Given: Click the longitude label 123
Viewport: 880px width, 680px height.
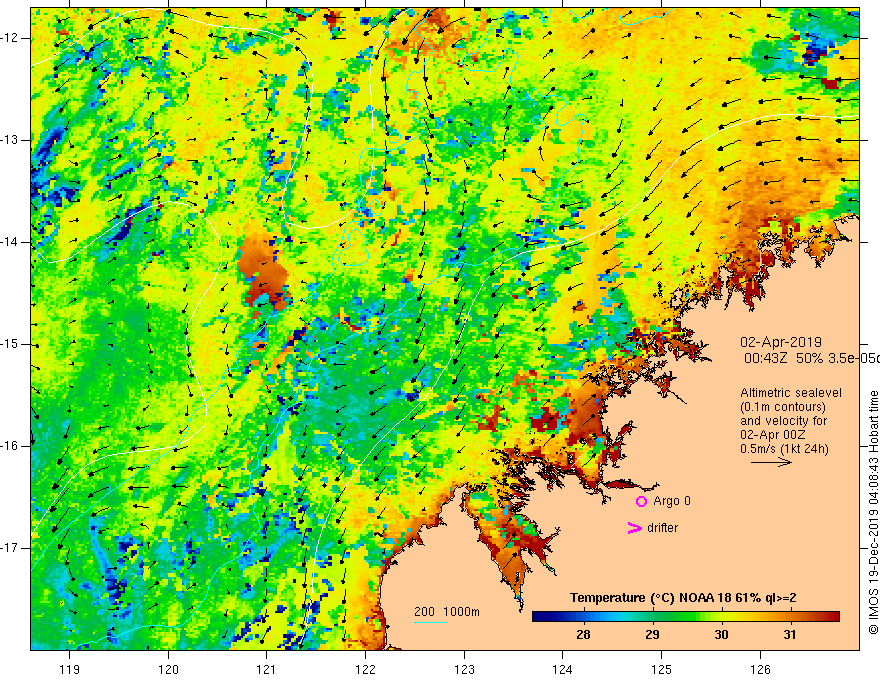Looking at the screenshot, I should (464, 669).
